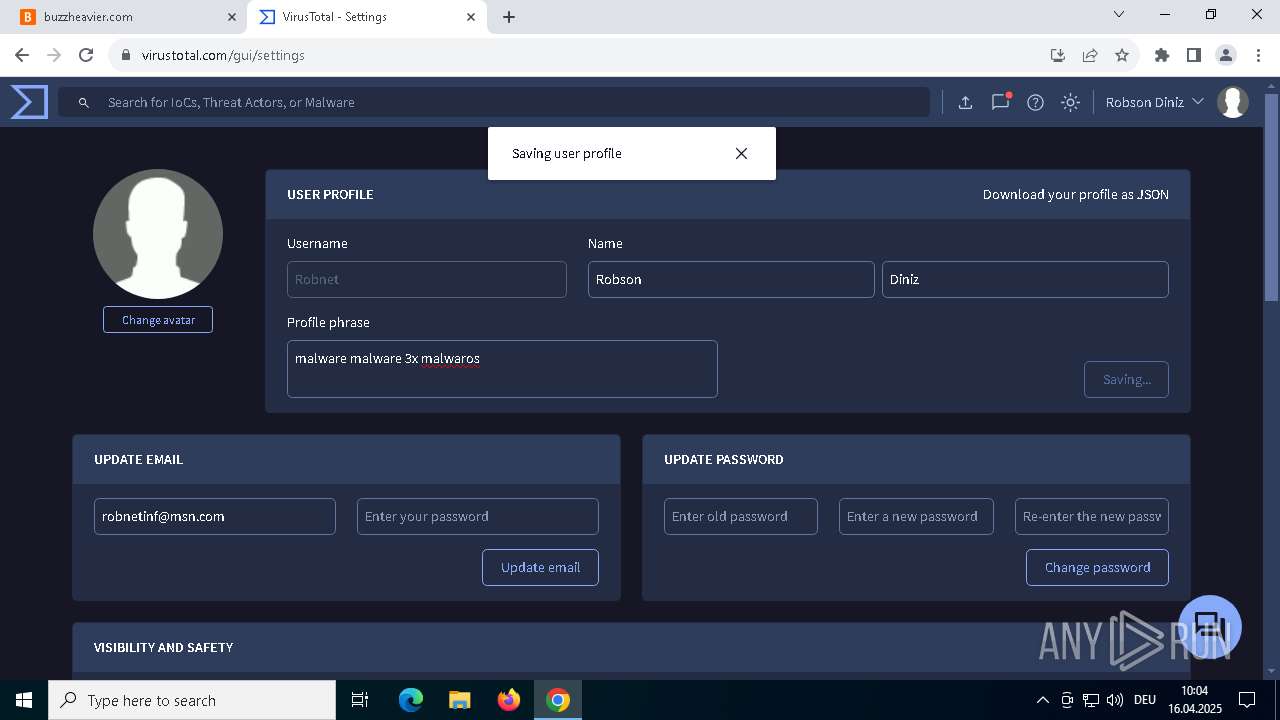1280x720 pixels.
Task: Bookmark this page star icon
Action: (1122, 55)
